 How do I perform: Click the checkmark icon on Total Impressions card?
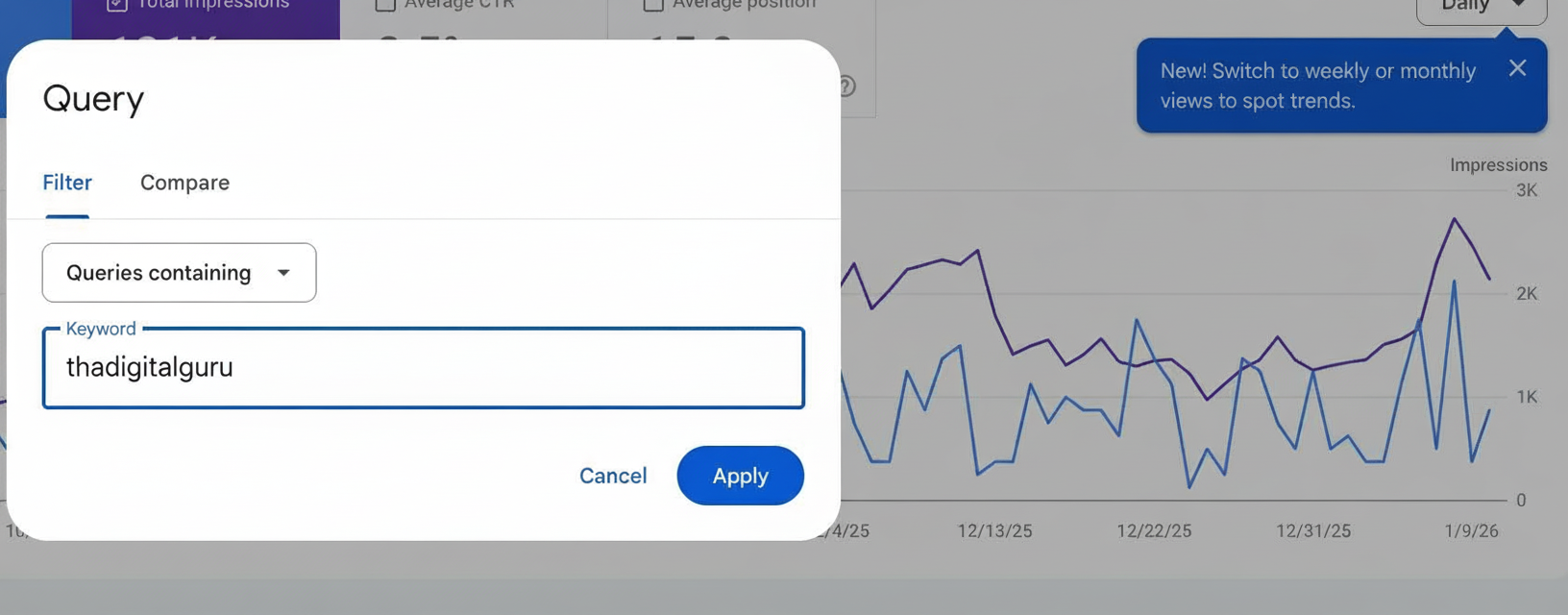pos(116,5)
